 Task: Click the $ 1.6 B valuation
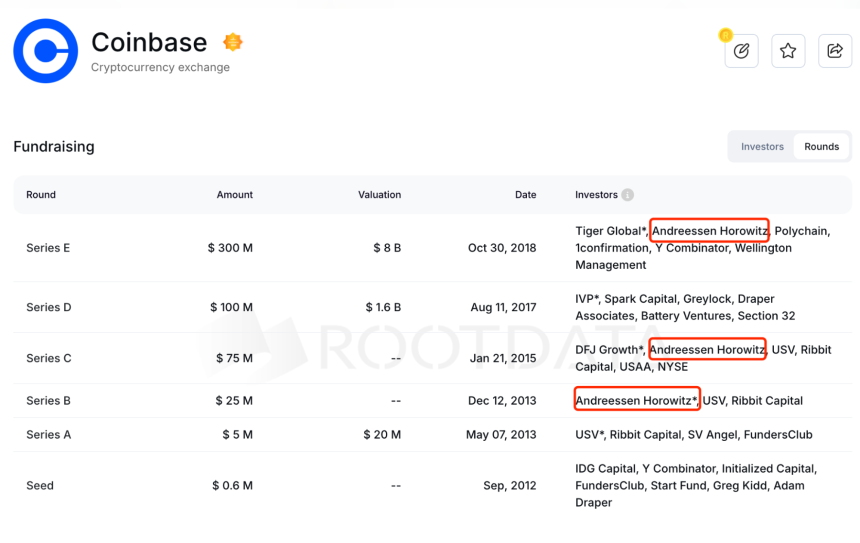(x=383, y=307)
